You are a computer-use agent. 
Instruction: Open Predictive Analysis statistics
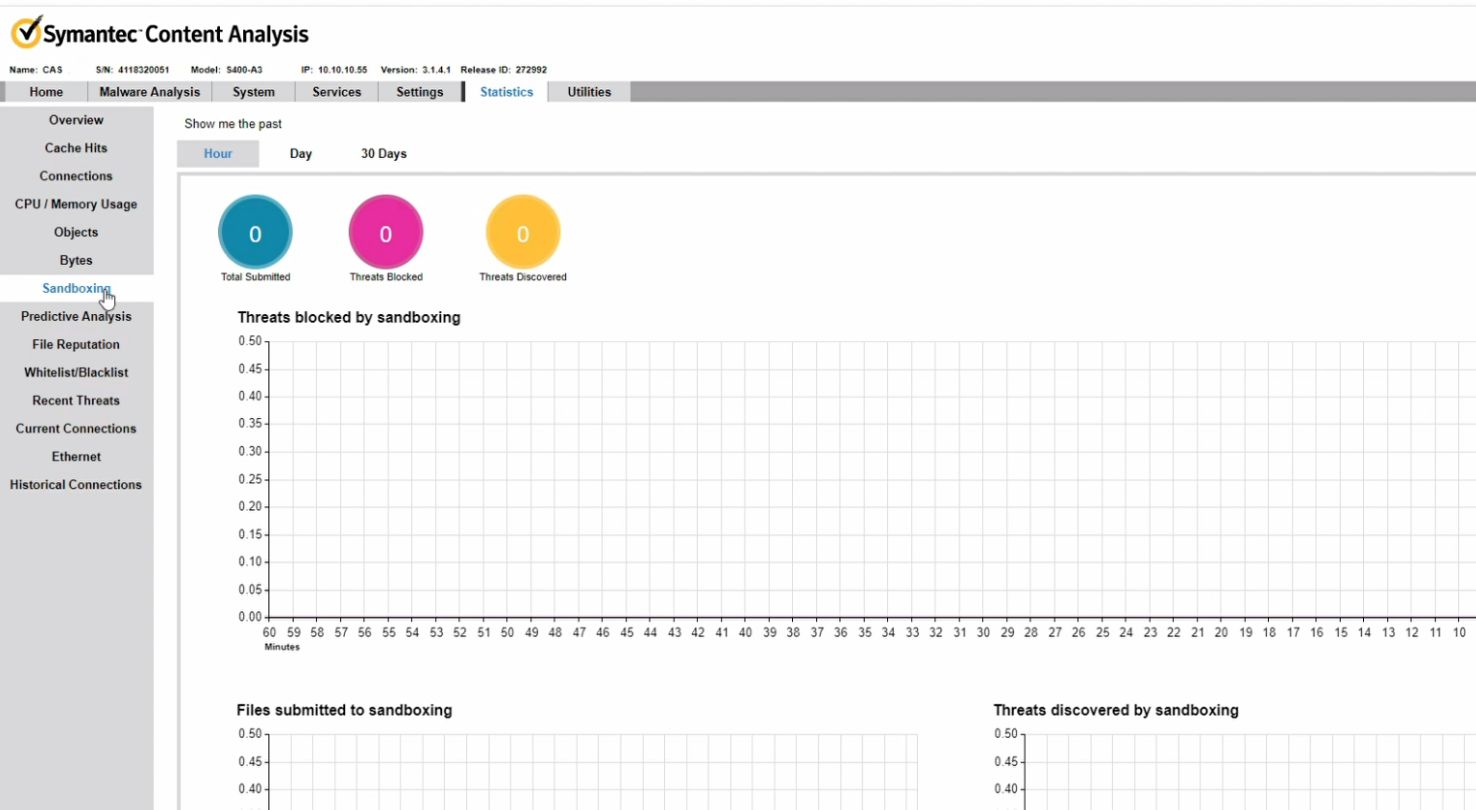76,316
